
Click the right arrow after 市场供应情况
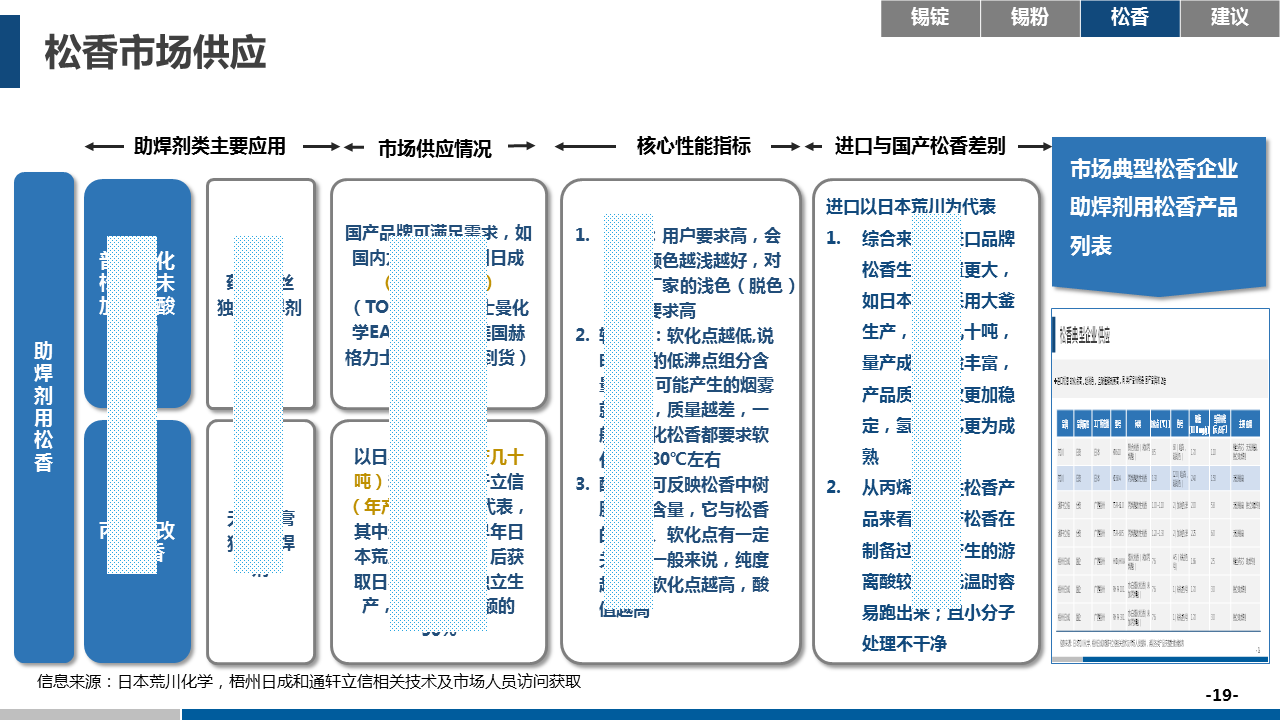tap(521, 146)
